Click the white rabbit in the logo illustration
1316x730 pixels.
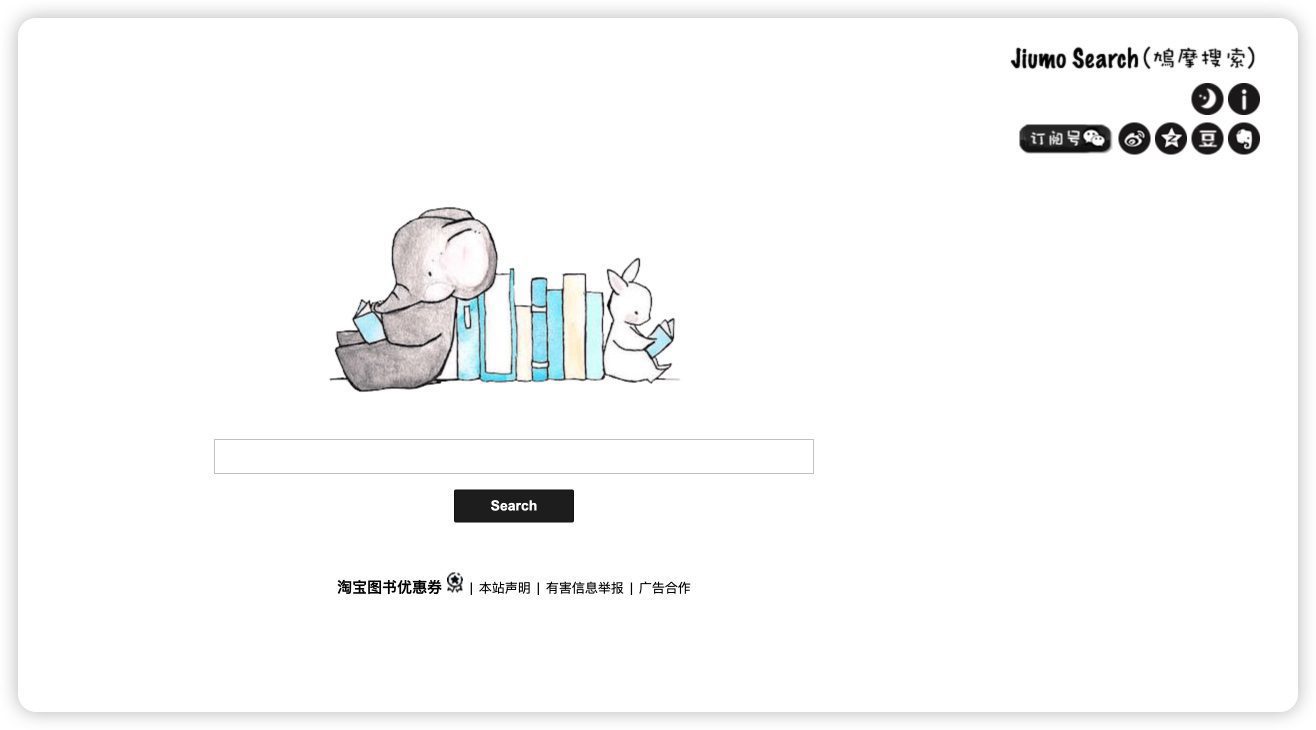pyautogui.click(x=637, y=321)
